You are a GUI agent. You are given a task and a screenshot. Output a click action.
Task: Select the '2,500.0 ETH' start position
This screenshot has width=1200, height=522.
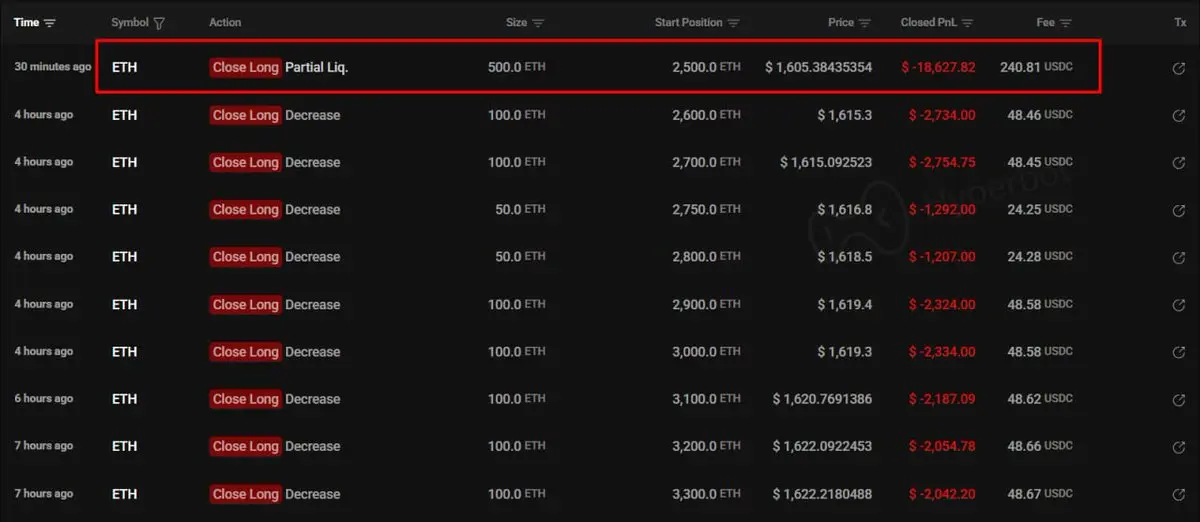pyautogui.click(x=706, y=67)
